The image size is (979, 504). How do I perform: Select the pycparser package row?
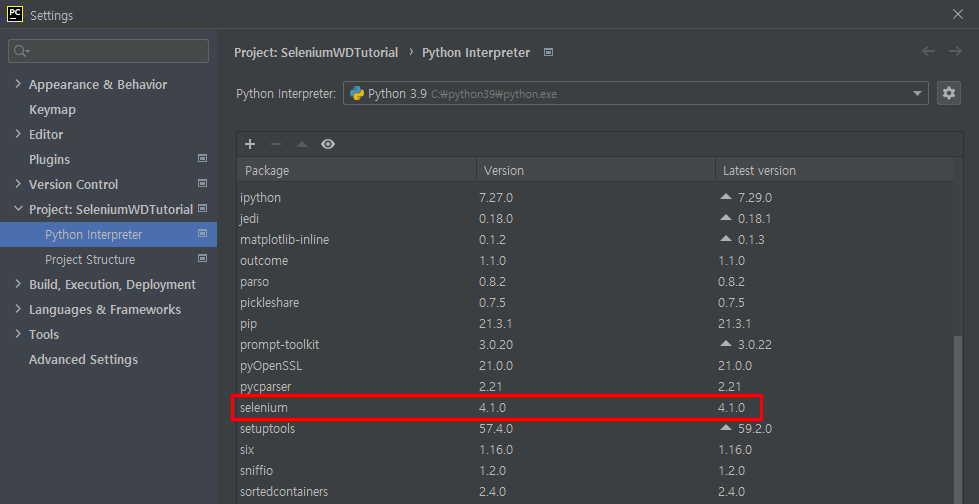tap(595, 387)
